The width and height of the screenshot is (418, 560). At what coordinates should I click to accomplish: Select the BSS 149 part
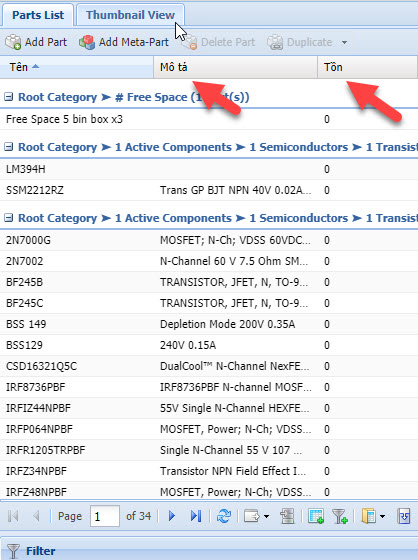[x=209, y=324]
